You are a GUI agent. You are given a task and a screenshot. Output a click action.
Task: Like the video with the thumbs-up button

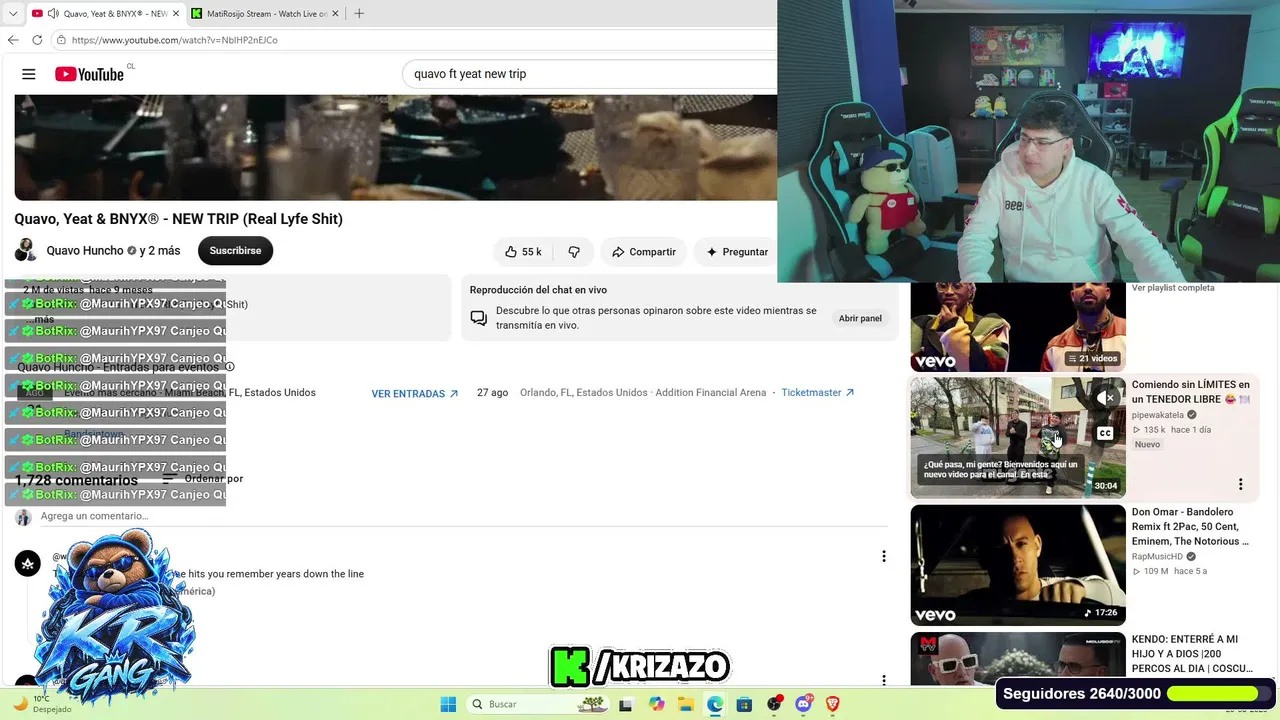[523, 252]
